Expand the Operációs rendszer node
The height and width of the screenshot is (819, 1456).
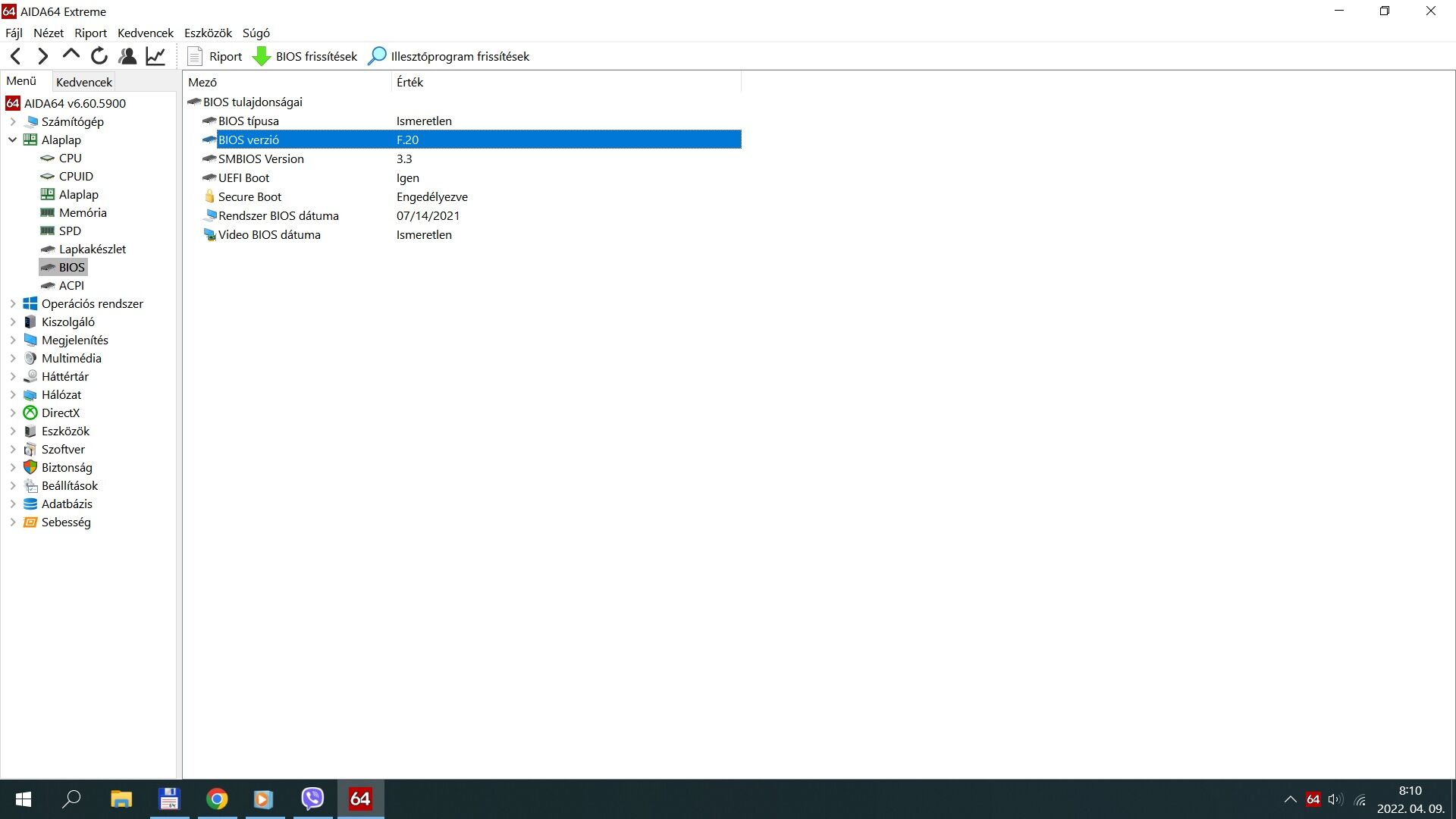[13, 303]
